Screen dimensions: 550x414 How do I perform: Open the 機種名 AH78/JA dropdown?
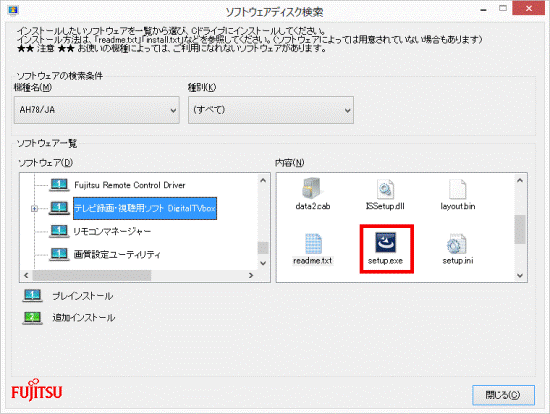click(97, 110)
